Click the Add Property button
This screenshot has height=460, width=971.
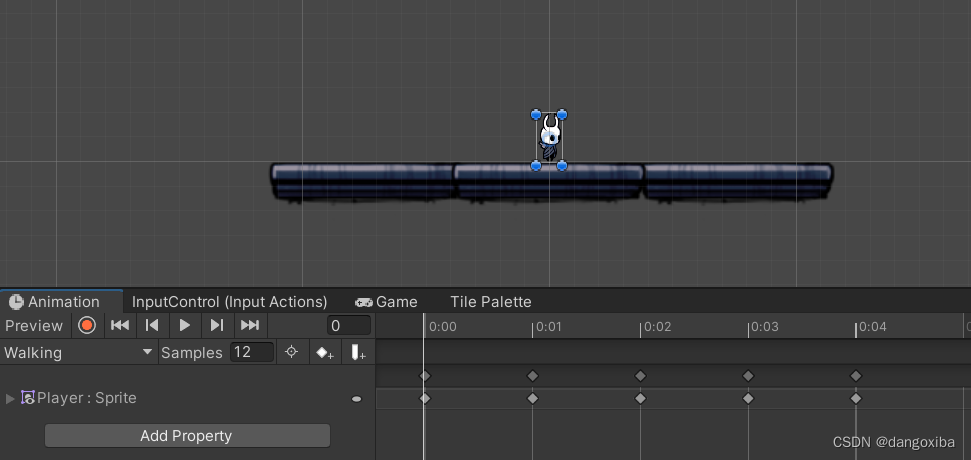tap(187, 436)
